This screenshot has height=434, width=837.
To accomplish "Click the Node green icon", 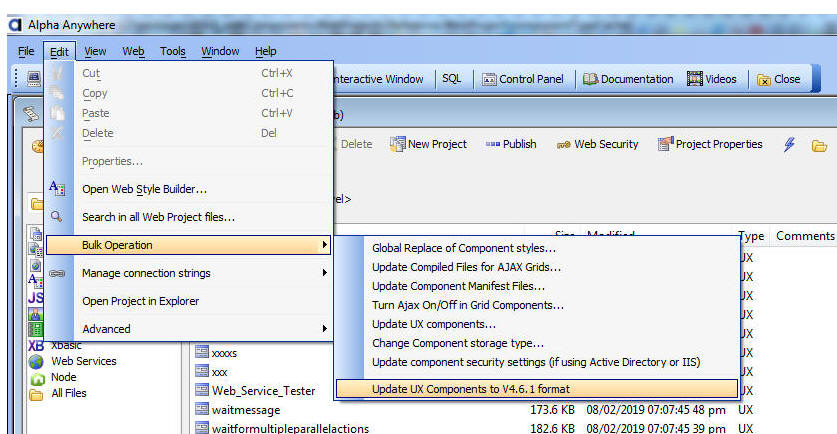I will 37,378.
